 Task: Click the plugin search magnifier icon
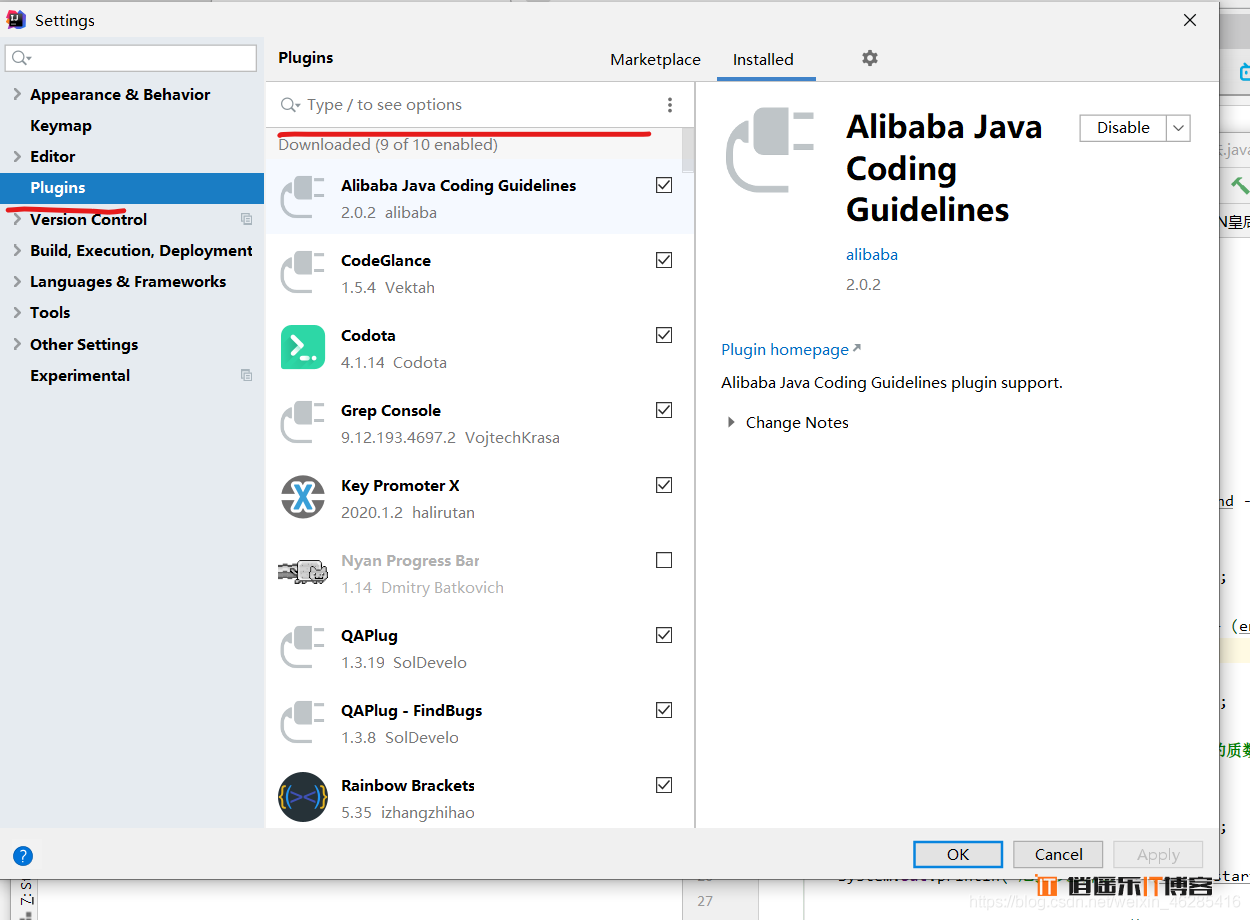290,105
